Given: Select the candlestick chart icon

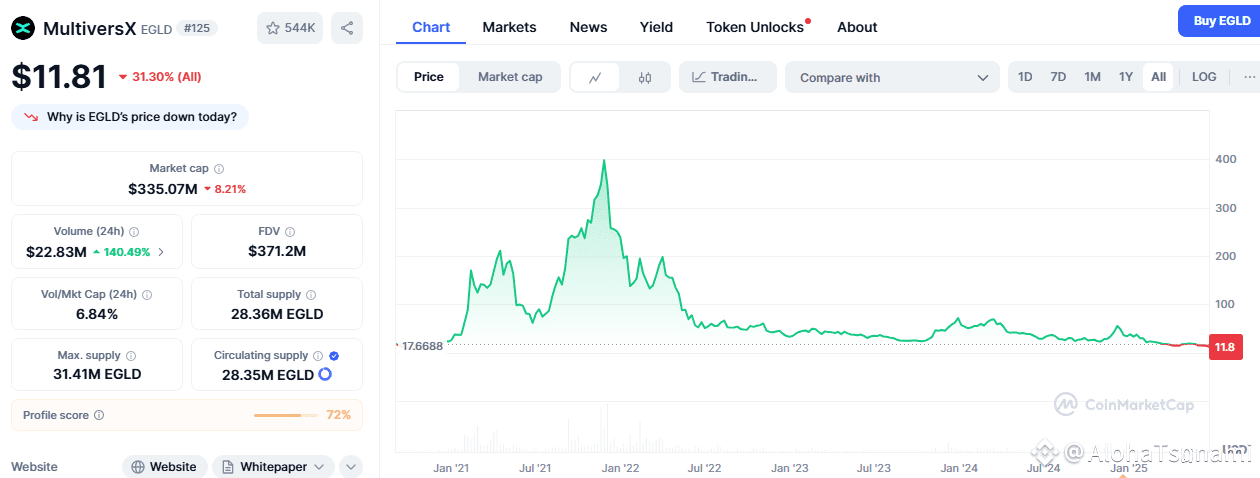Looking at the screenshot, I should pyautogui.click(x=645, y=77).
